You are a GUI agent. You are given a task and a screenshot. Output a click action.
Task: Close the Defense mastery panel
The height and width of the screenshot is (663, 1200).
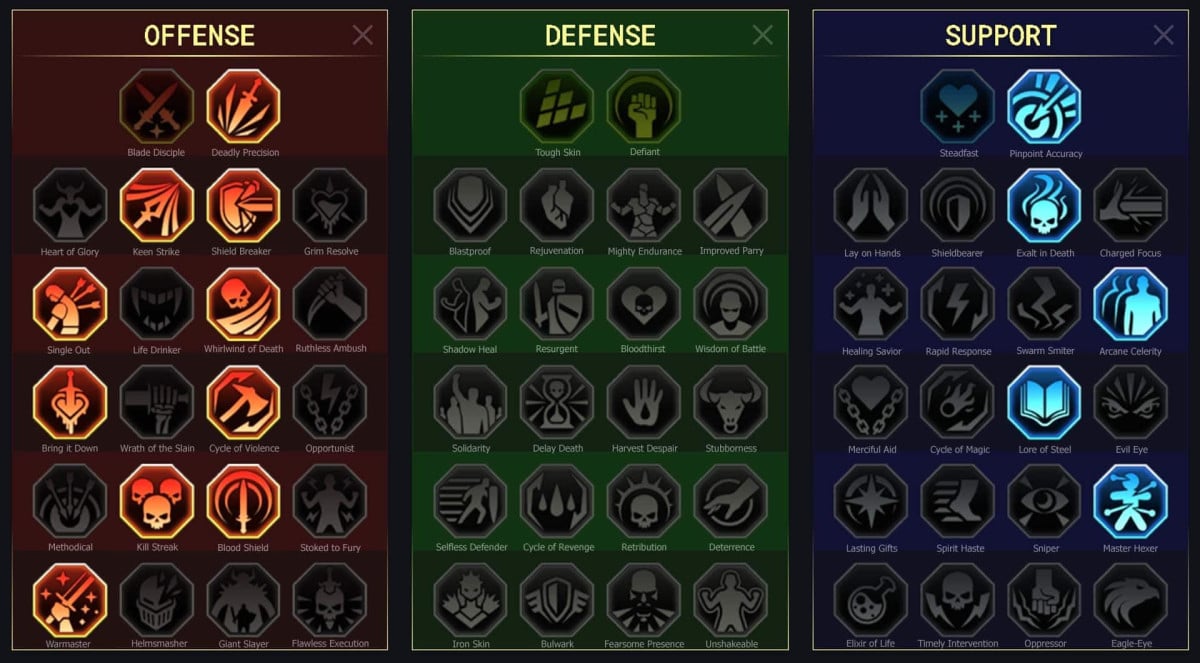pos(763,36)
